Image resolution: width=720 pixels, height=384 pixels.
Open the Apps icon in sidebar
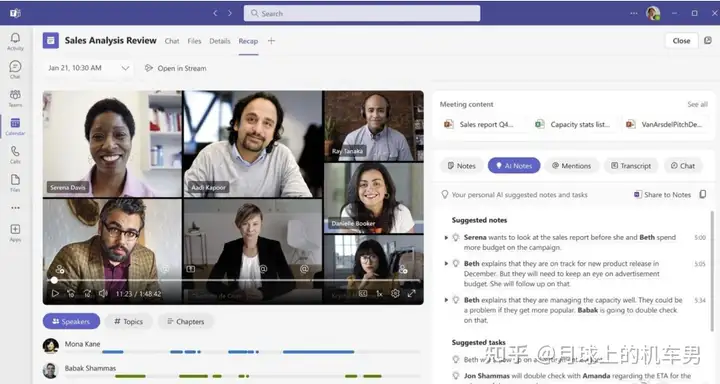click(15, 232)
